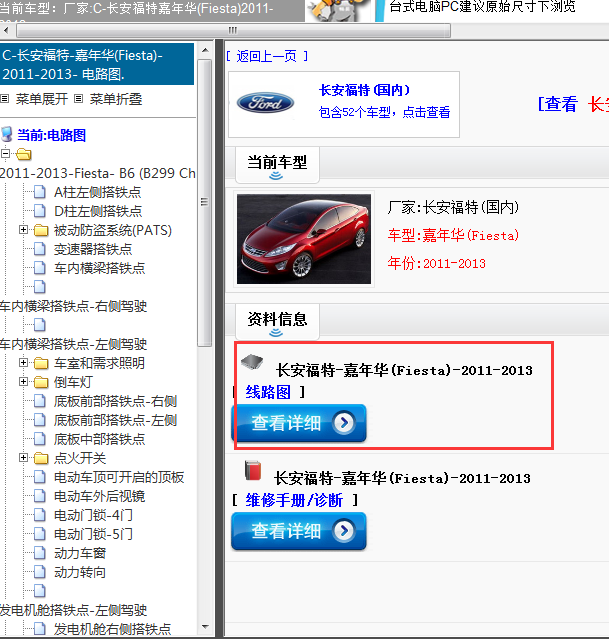Click the tree panel scroll down arrow
Viewport: 609px width, 639px height.
(x=205, y=627)
